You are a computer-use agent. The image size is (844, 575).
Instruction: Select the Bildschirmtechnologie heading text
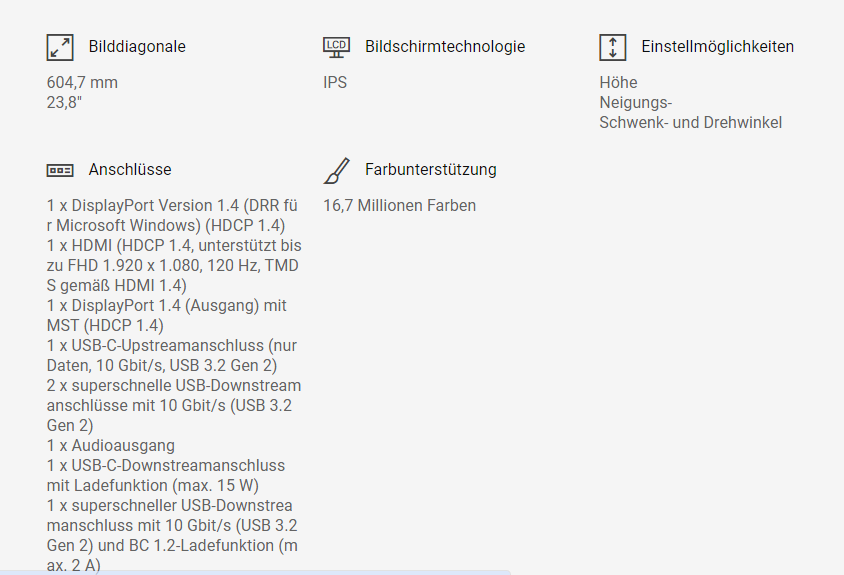pos(445,47)
